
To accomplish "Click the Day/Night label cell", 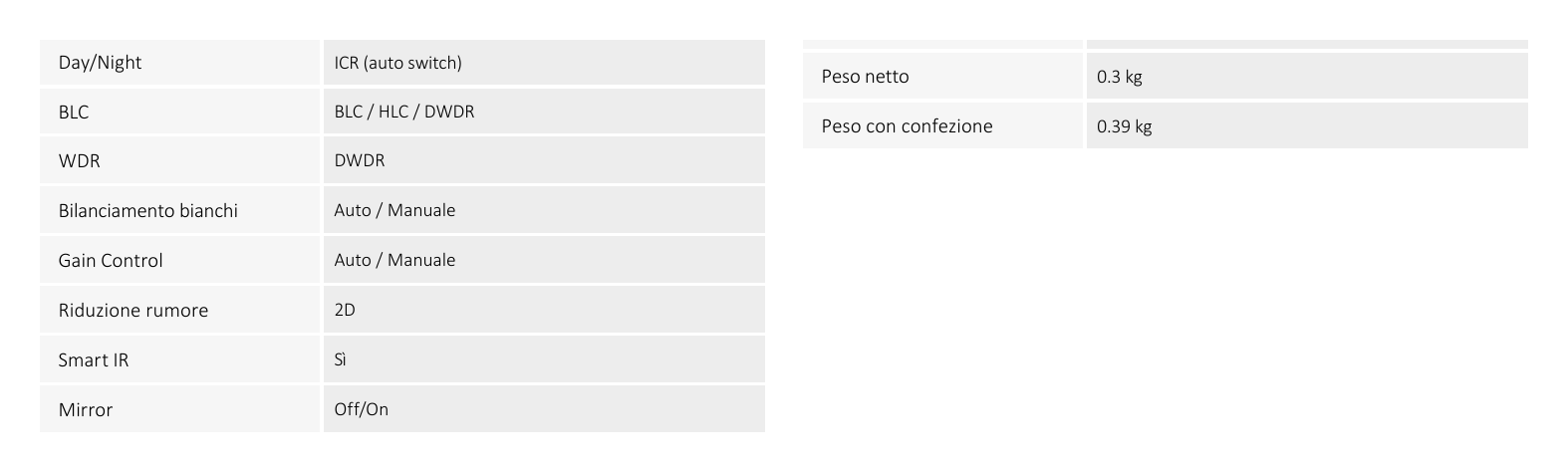I will click(x=180, y=63).
